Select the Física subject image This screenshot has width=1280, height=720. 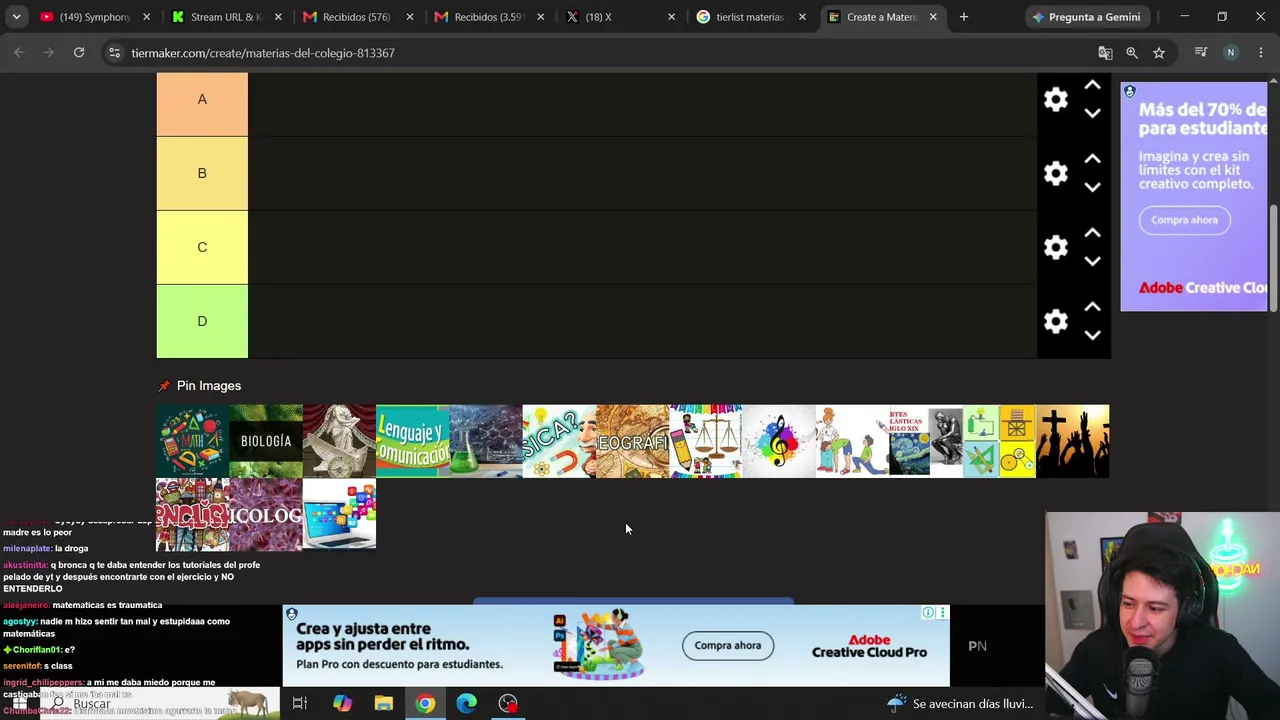pyautogui.click(x=559, y=441)
